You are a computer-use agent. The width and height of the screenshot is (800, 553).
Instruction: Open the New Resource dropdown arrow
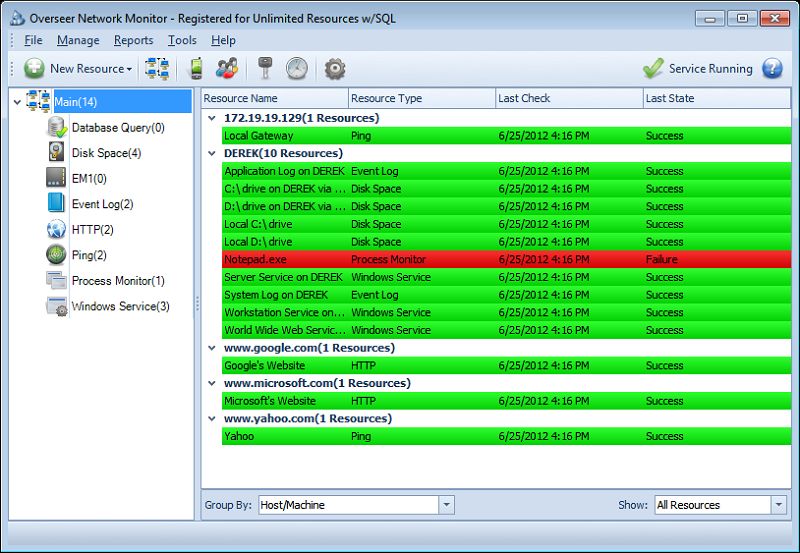click(129, 69)
